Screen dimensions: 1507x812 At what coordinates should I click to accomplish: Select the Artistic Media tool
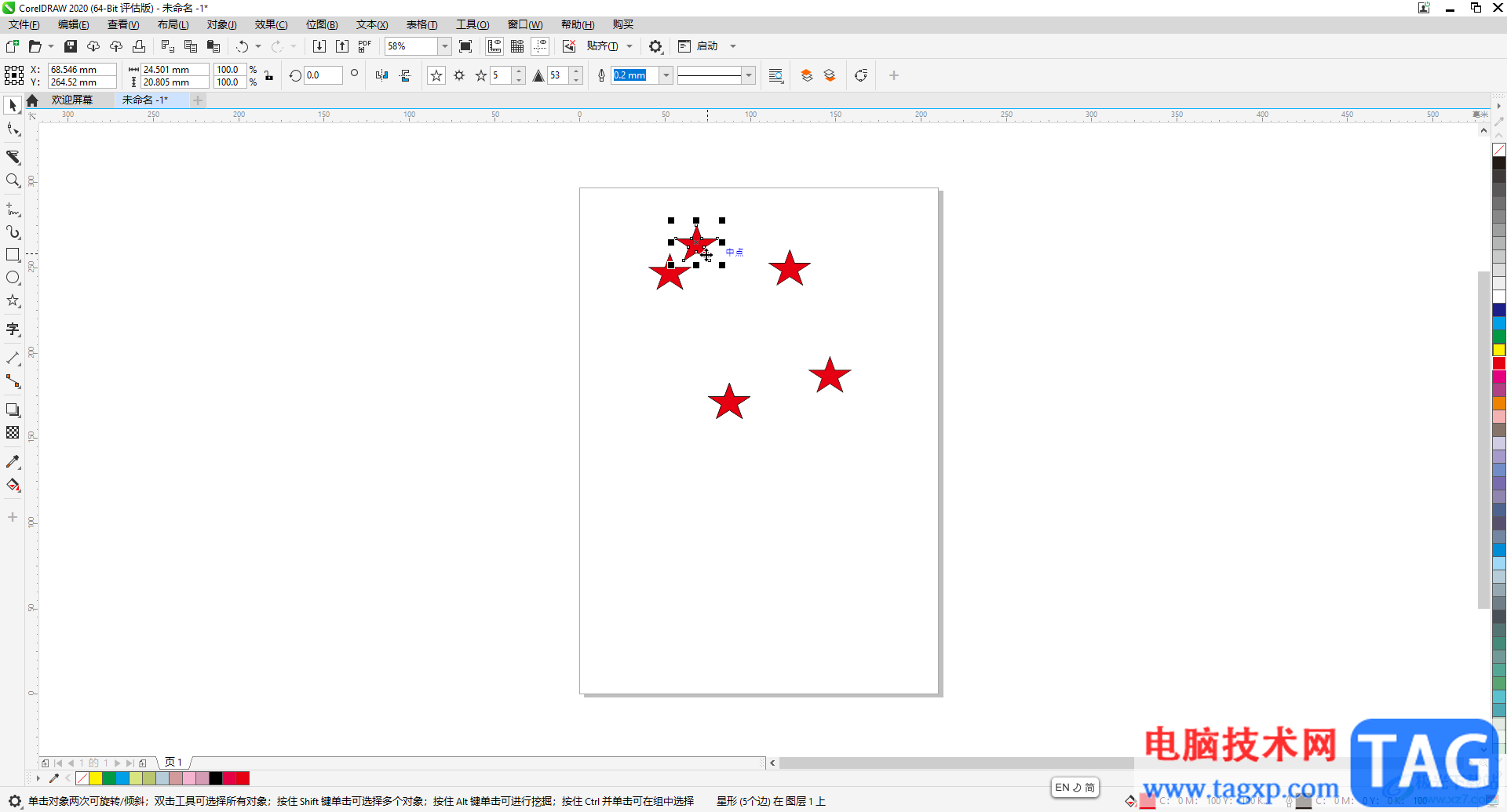click(13, 232)
